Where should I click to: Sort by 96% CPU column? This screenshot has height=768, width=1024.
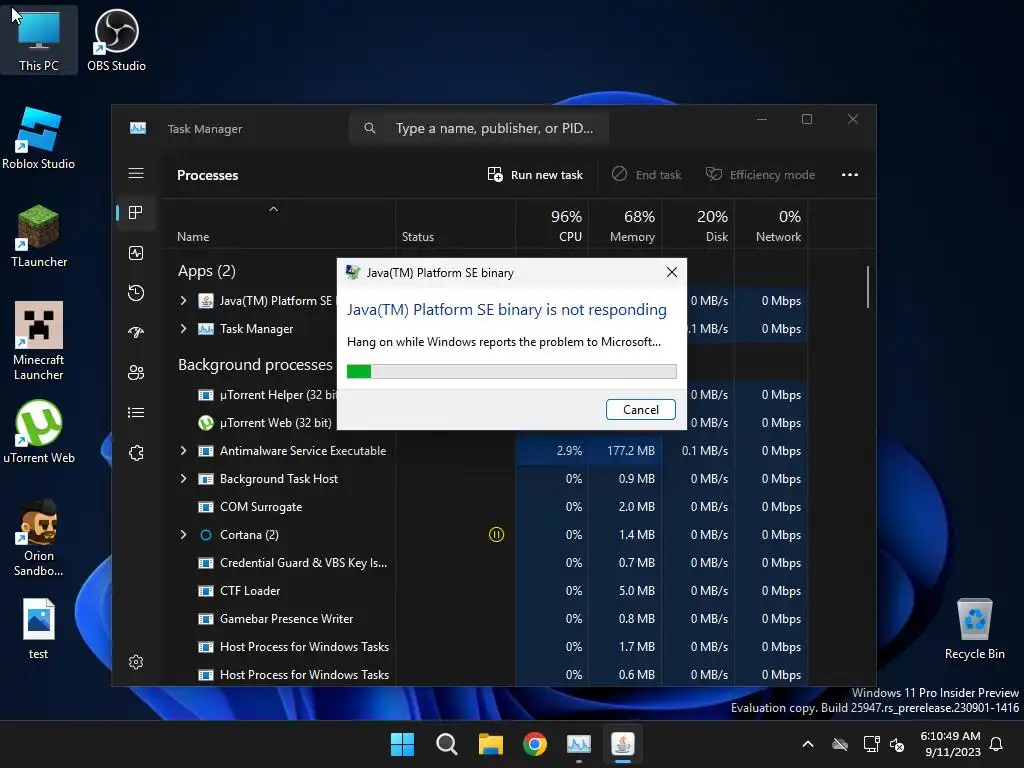click(x=552, y=225)
